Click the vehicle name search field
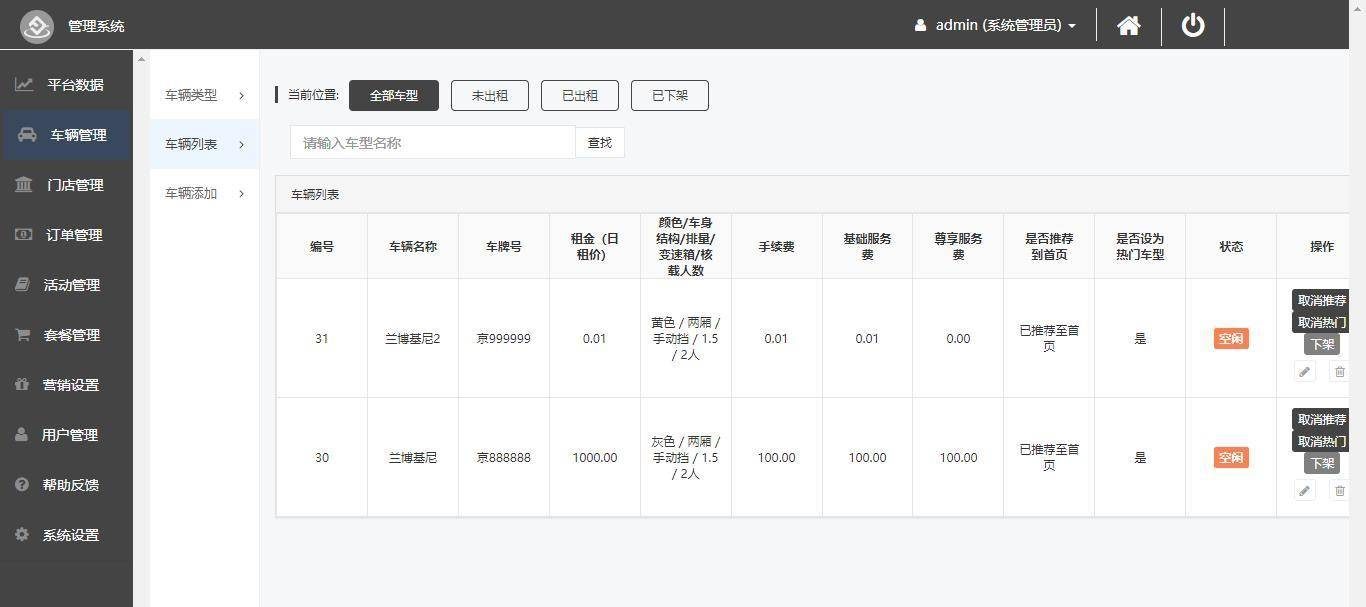The image size is (1366, 607). click(x=432, y=143)
